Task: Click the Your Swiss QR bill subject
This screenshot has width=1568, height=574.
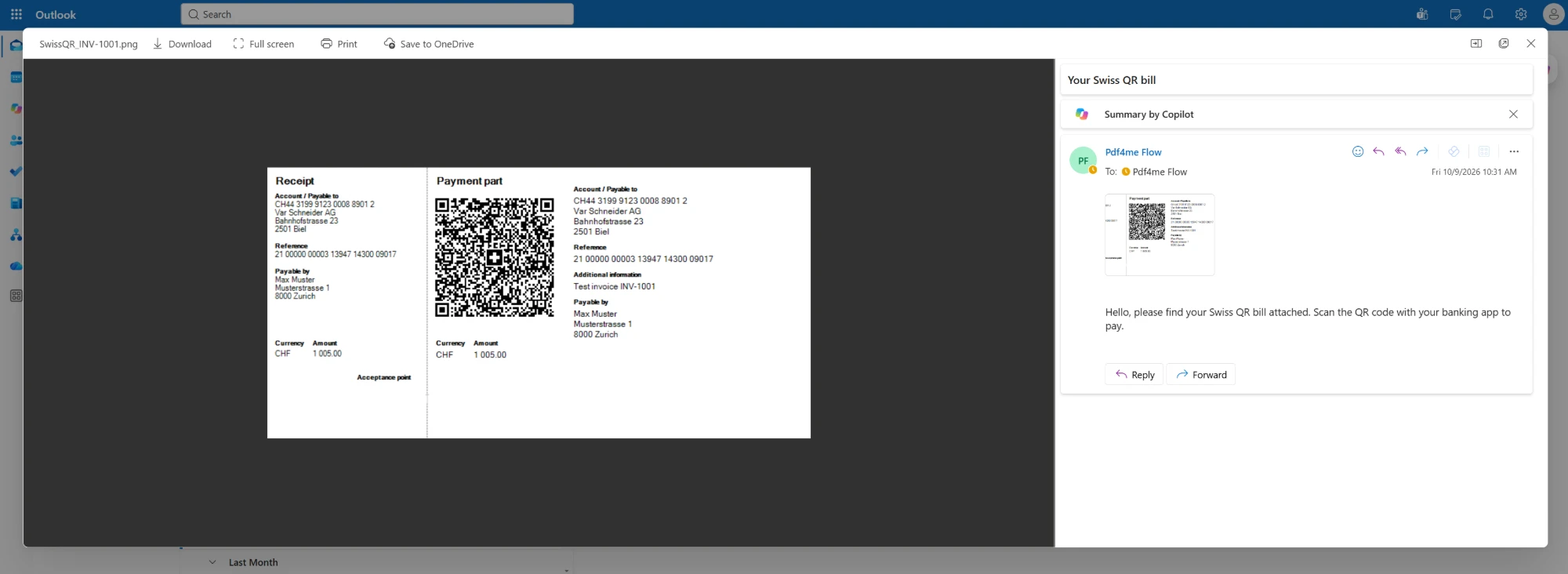Action: (1112, 80)
